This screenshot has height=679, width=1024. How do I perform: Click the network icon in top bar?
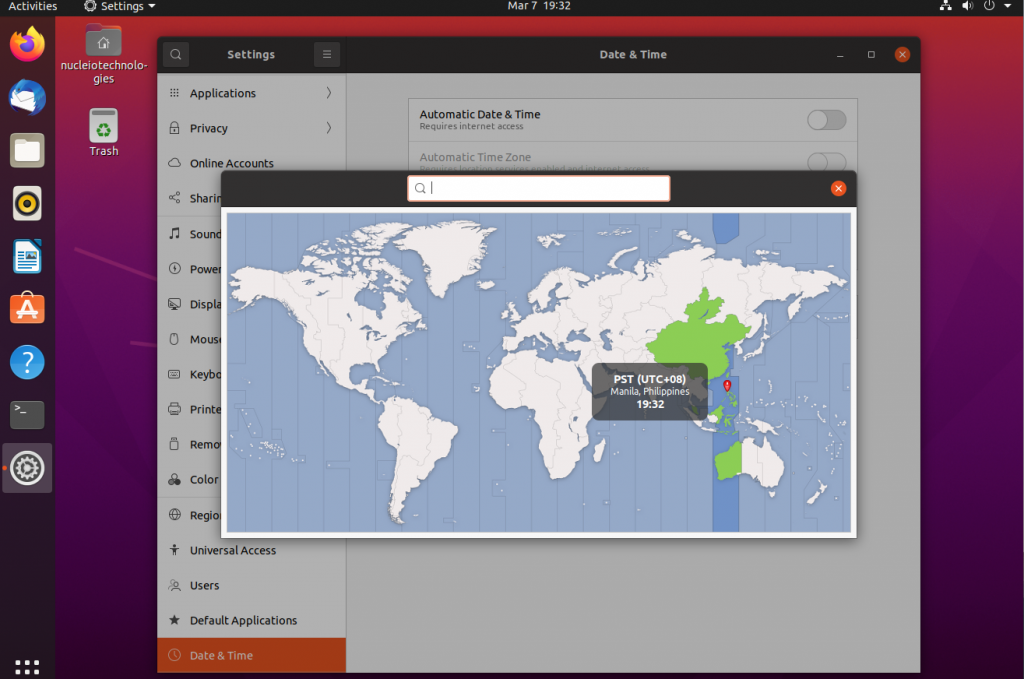coord(945,6)
